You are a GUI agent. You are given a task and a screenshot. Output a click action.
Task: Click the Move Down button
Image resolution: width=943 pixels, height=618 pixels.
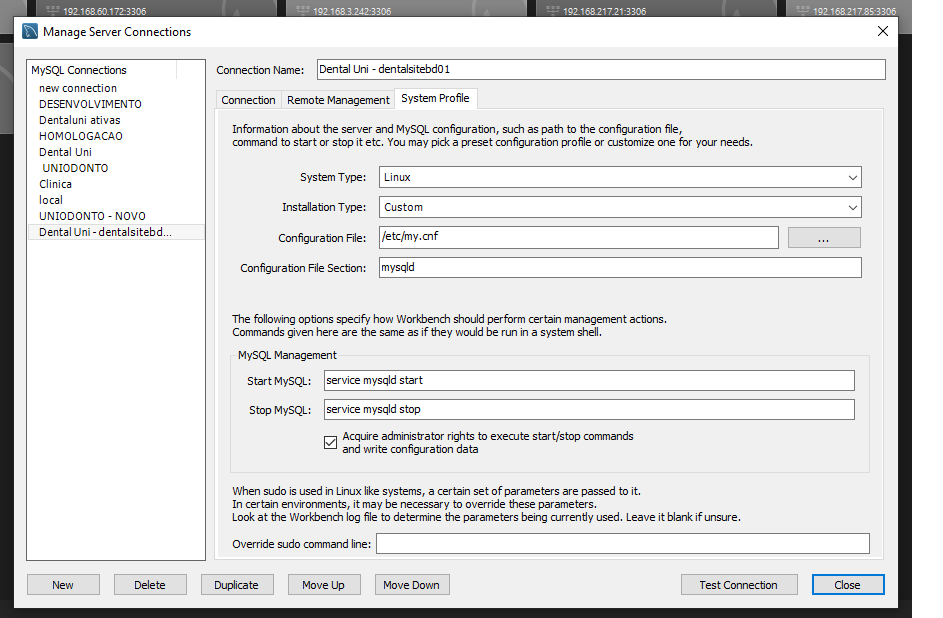point(411,585)
